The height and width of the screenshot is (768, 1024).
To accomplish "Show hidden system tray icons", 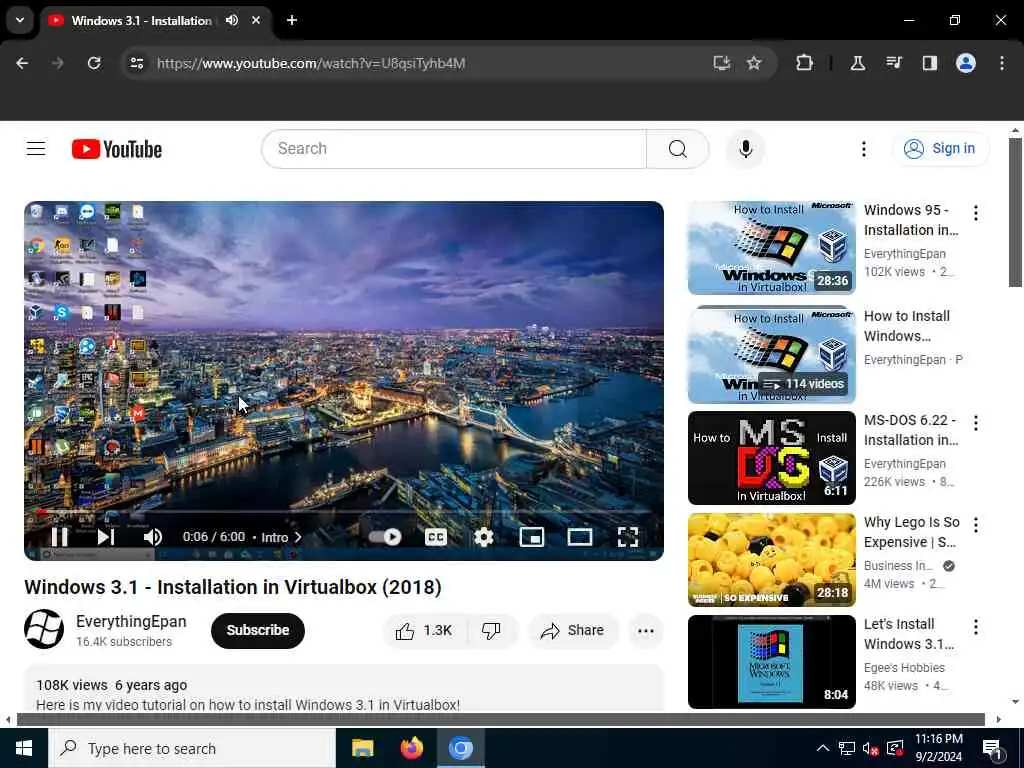I will 823,748.
